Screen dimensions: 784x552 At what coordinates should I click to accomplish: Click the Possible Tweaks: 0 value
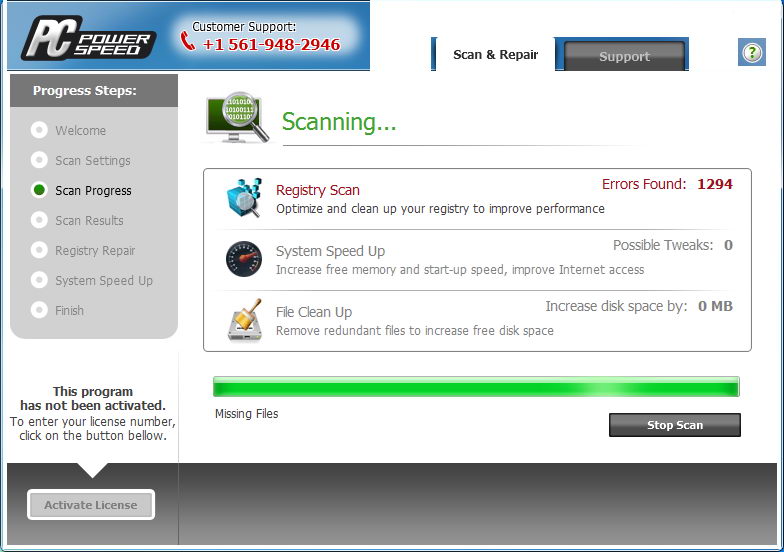click(672, 245)
